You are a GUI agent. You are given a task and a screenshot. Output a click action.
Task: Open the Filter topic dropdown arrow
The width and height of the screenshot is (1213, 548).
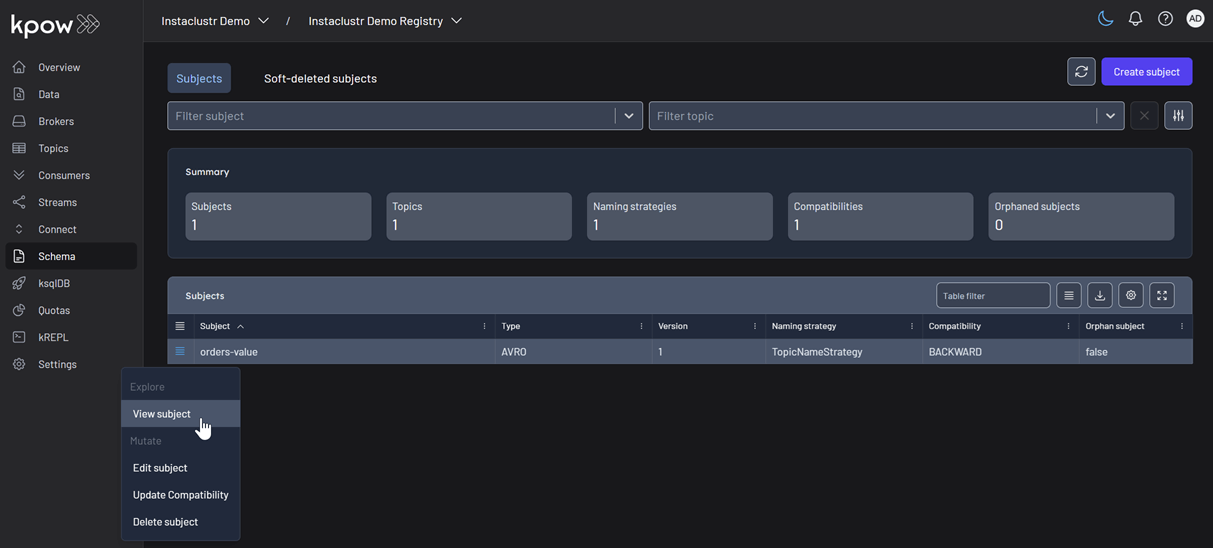click(1110, 116)
